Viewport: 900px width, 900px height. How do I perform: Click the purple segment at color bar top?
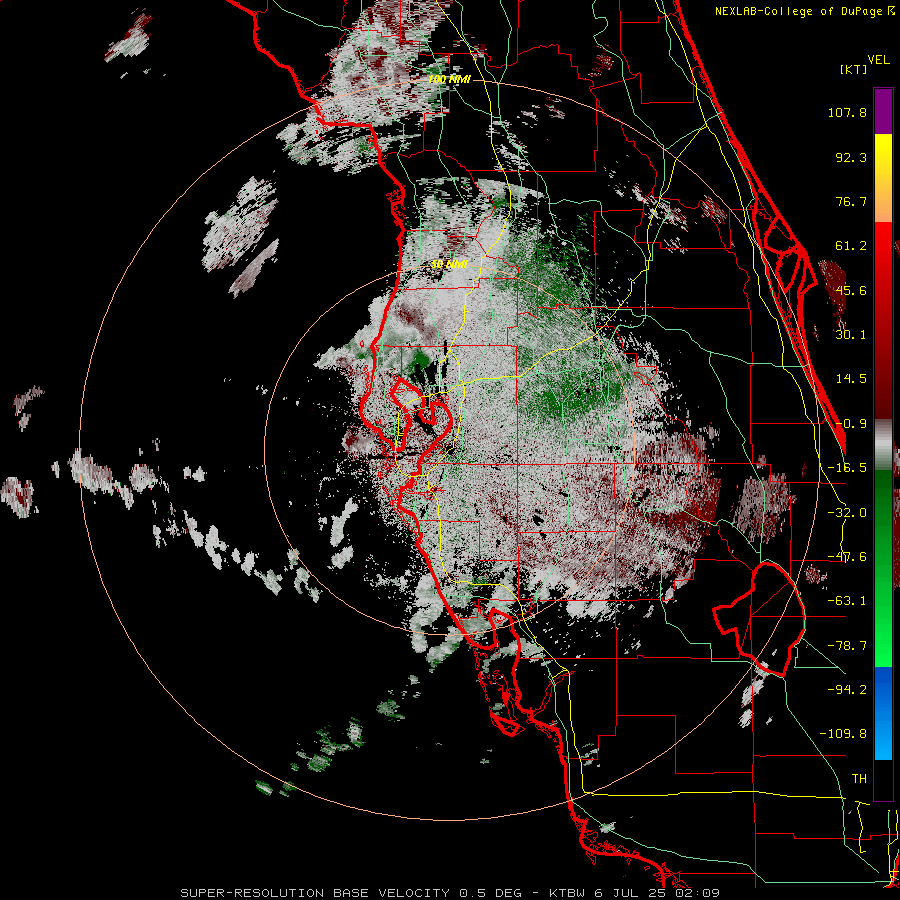point(883,111)
